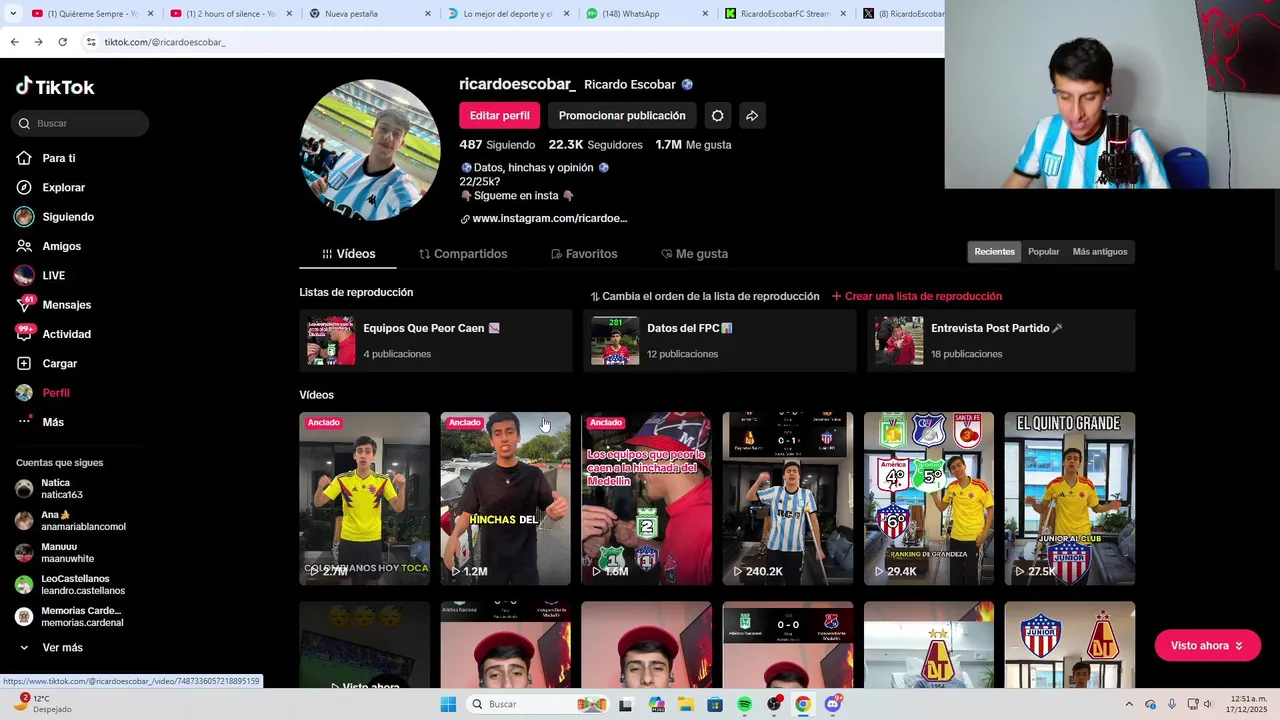Go back in the browser
This screenshot has height=720, width=1280.
pos(14,42)
